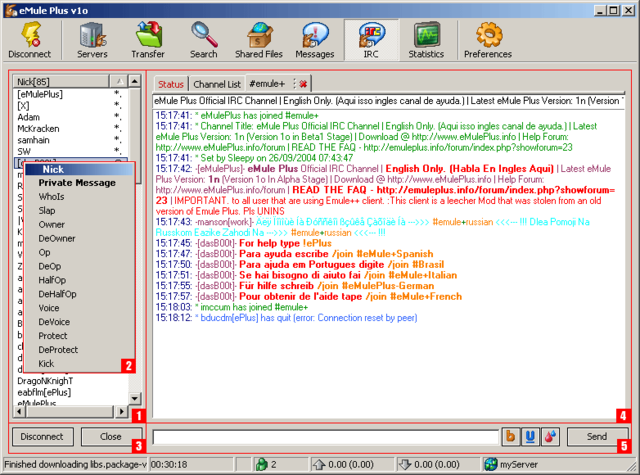Choose Slap from context menu
The image size is (640, 475).
point(47,211)
